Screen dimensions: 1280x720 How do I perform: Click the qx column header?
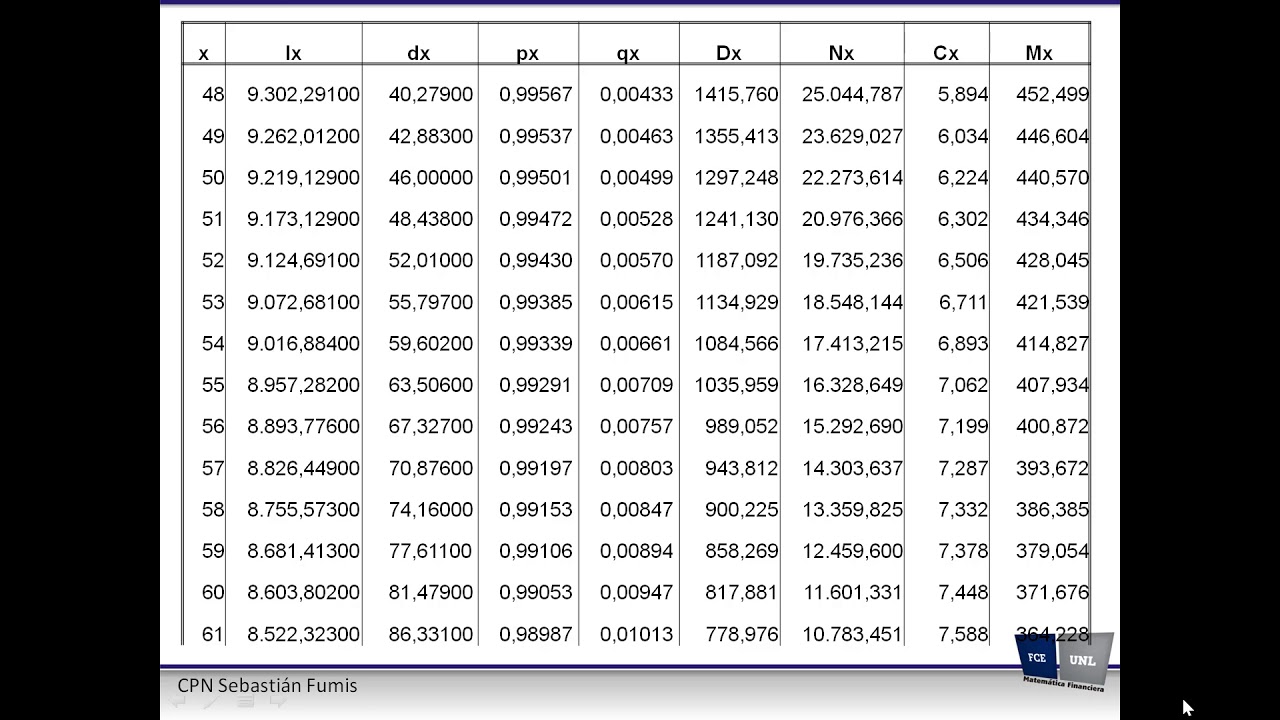tap(628, 54)
